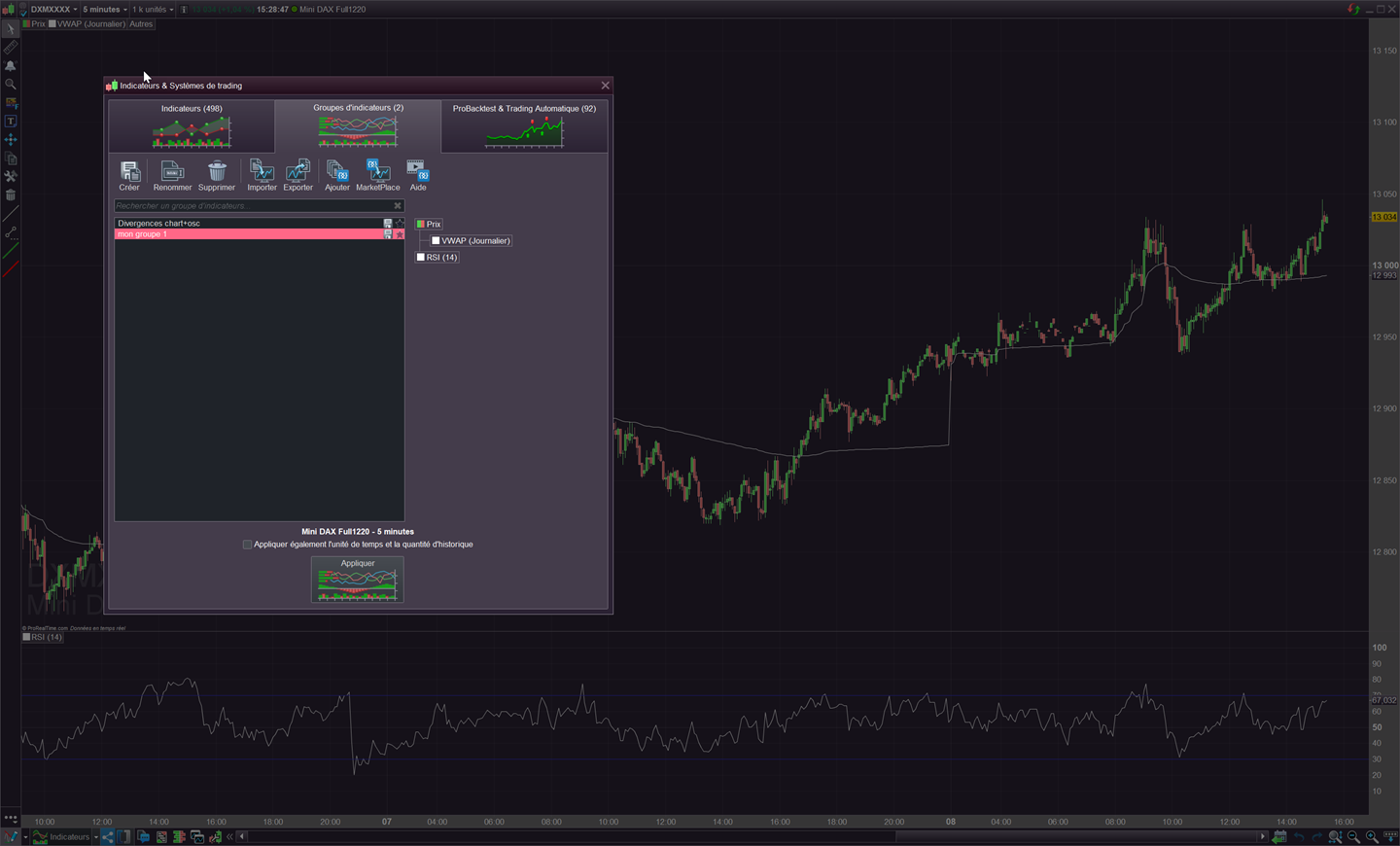This screenshot has width=1400, height=846.
Task: Click the Exporter icon
Action: (x=297, y=171)
